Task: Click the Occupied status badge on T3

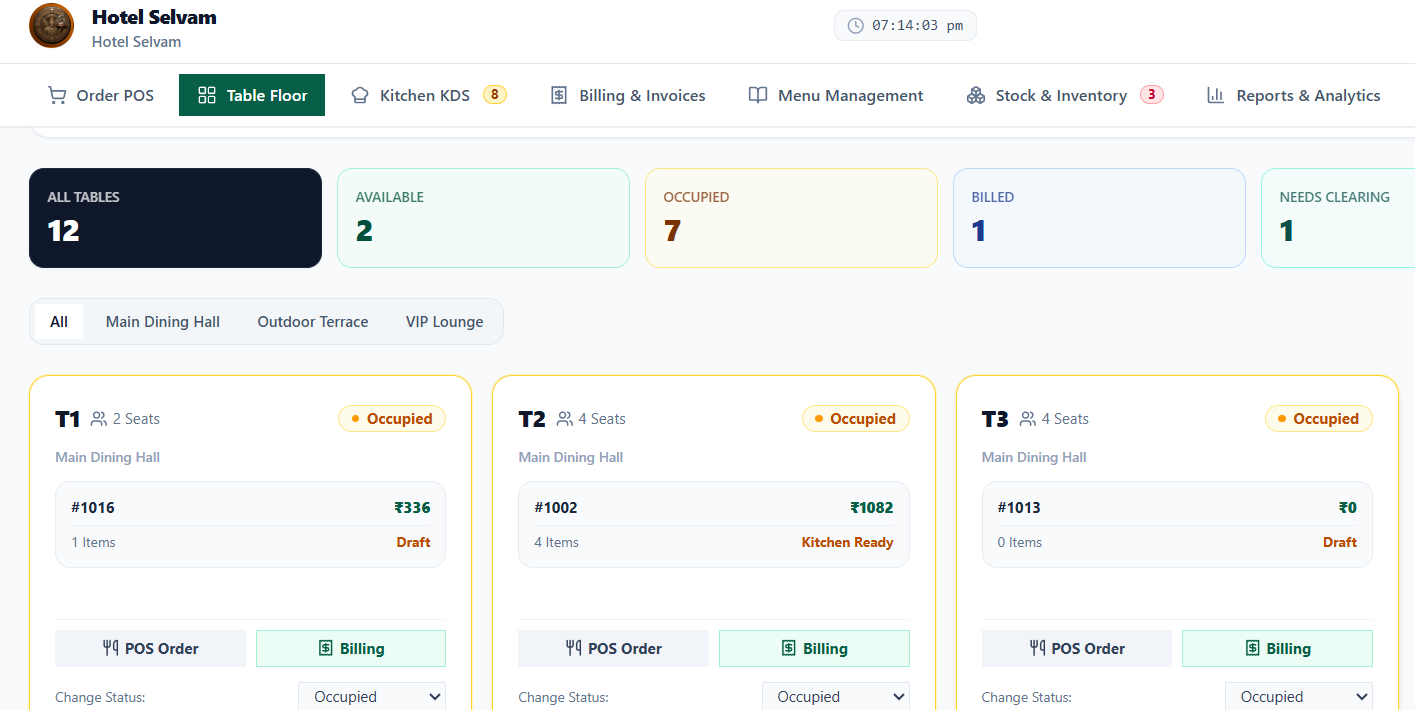Action: tap(1319, 419)
